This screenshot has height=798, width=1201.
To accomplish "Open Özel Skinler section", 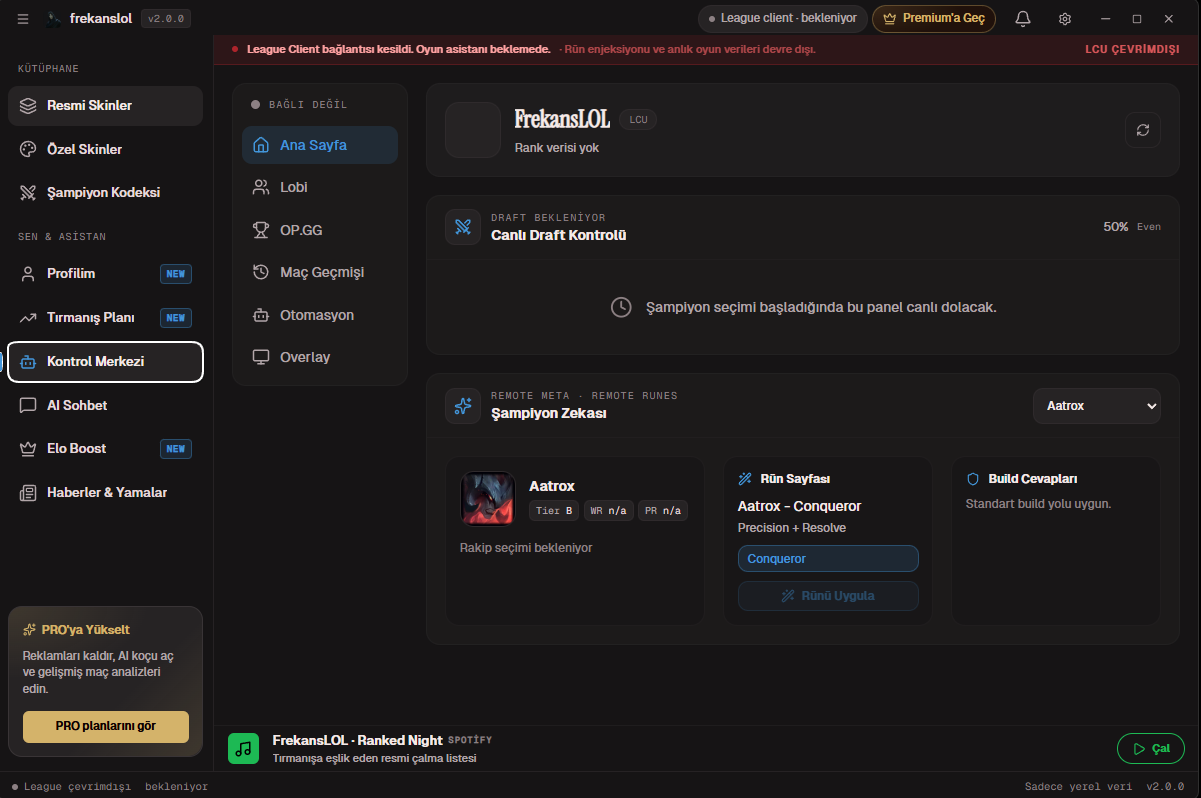I will click(105, 149).
